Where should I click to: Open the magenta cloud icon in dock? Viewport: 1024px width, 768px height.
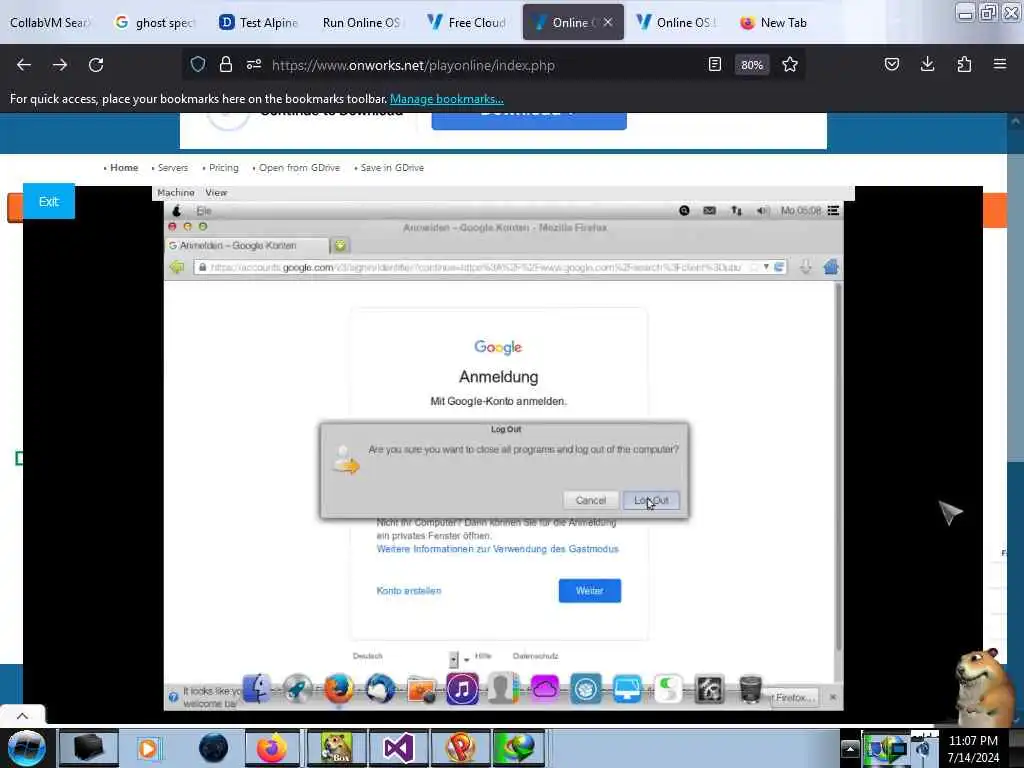coord(545,689)
